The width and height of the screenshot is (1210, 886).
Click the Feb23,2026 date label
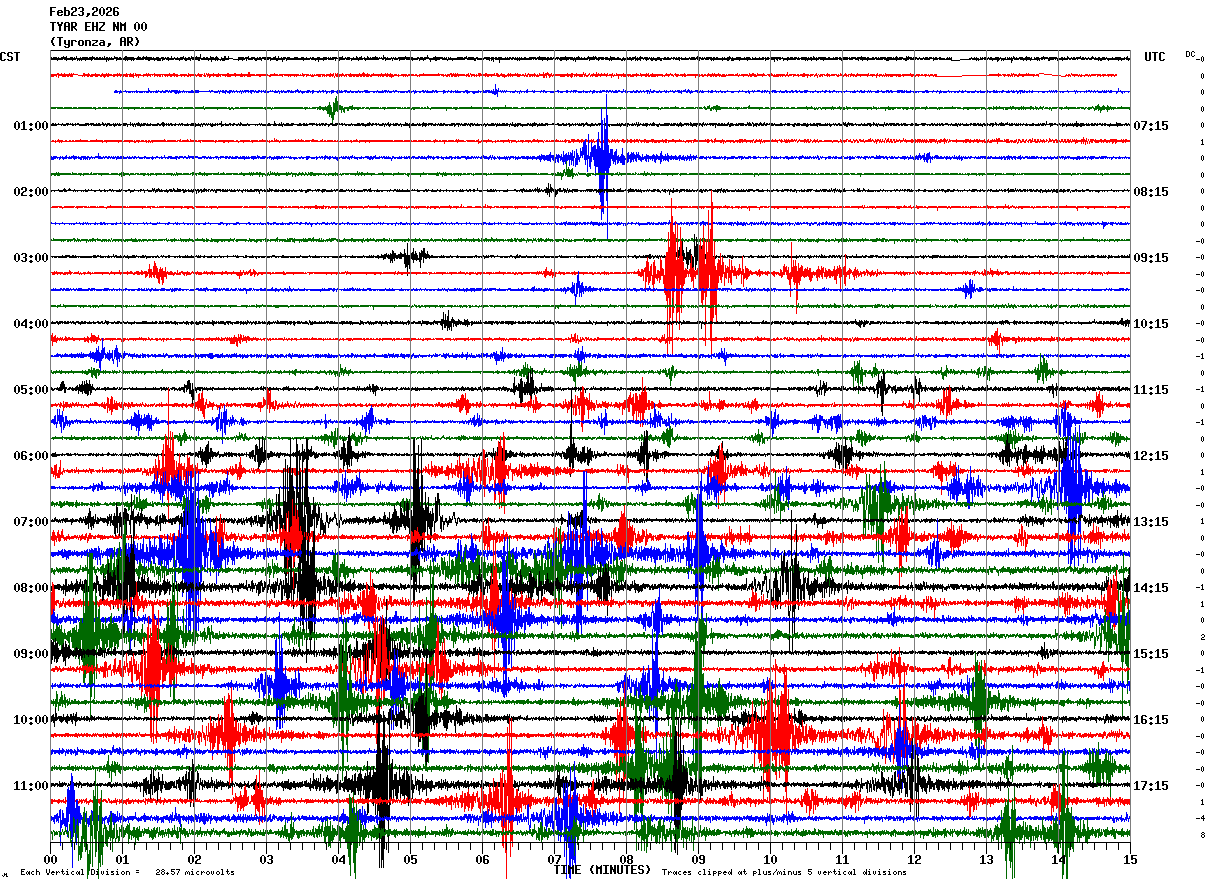(x=84, y=12)
